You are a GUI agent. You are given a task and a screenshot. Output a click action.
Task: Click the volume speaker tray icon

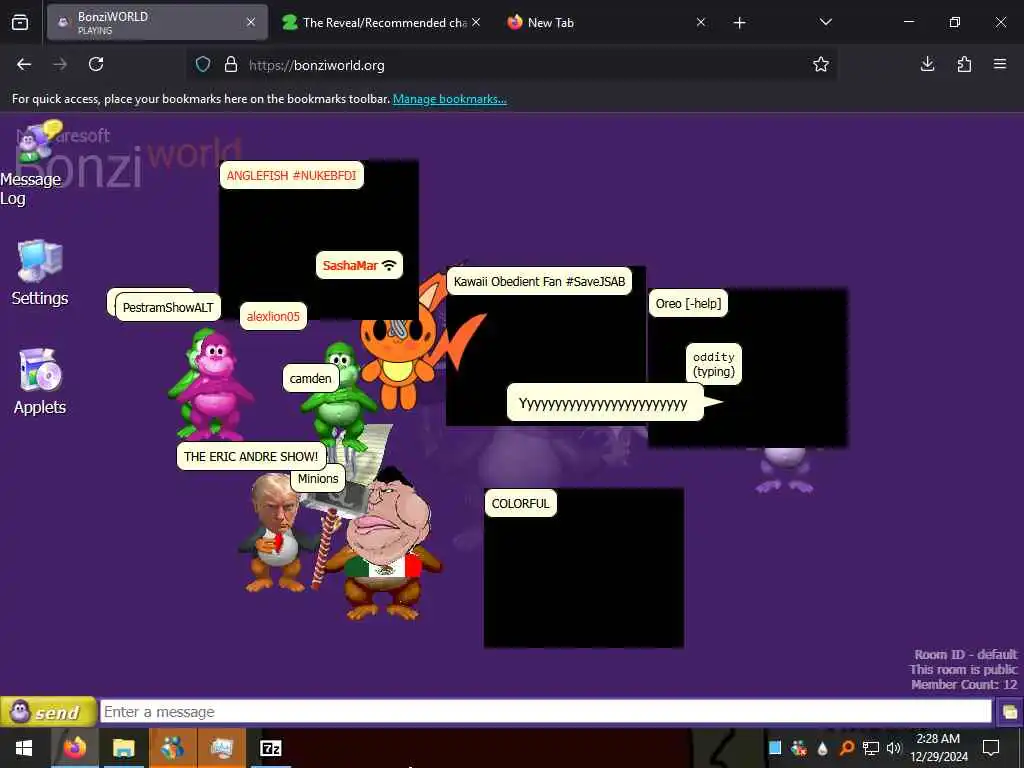click(x=893, y=748)
